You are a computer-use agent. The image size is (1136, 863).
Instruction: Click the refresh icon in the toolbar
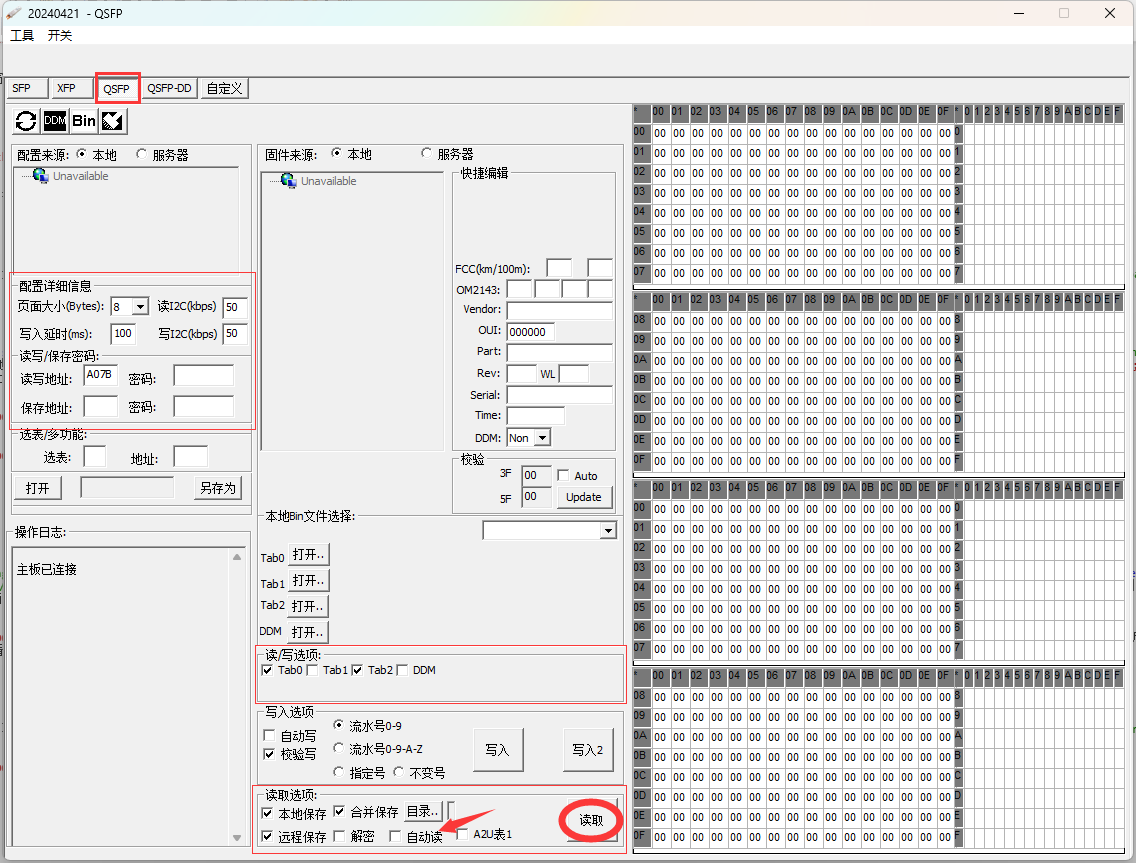click(28, 121)
